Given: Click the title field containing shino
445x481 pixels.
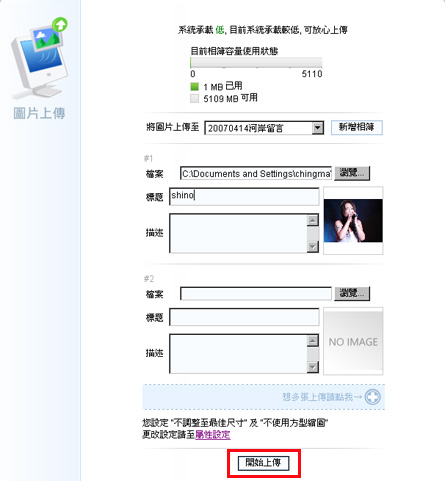Looking at the screenshot, I should tap(244, 196).
